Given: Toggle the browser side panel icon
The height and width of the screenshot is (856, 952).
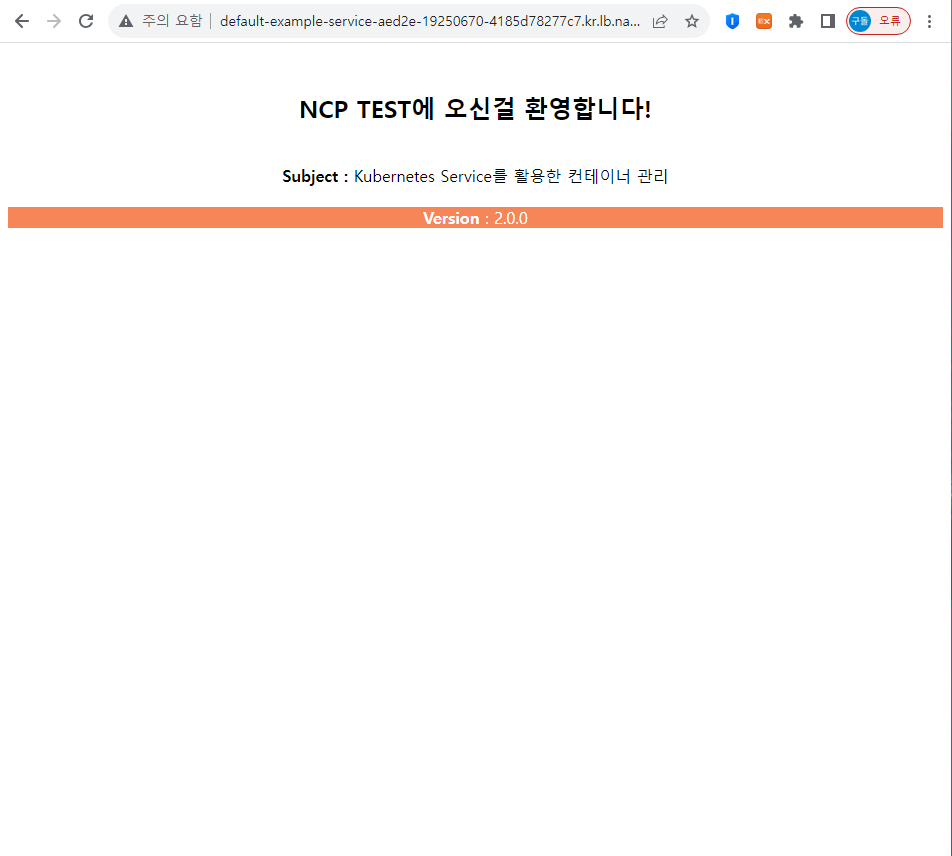Looking at the screenshot, I should click(828, 21).
